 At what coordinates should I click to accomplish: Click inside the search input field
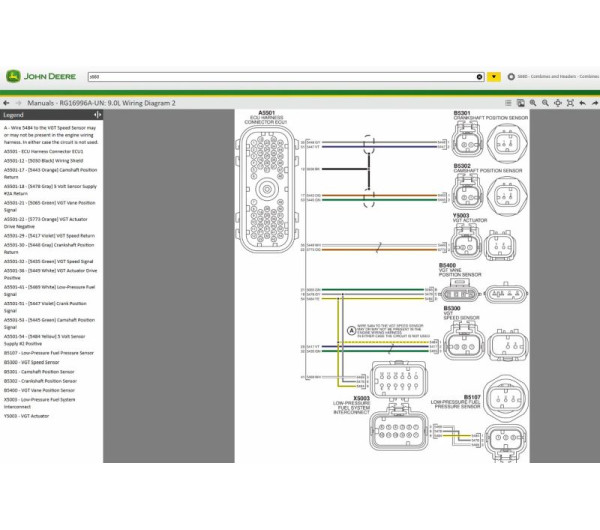point(280,76)
